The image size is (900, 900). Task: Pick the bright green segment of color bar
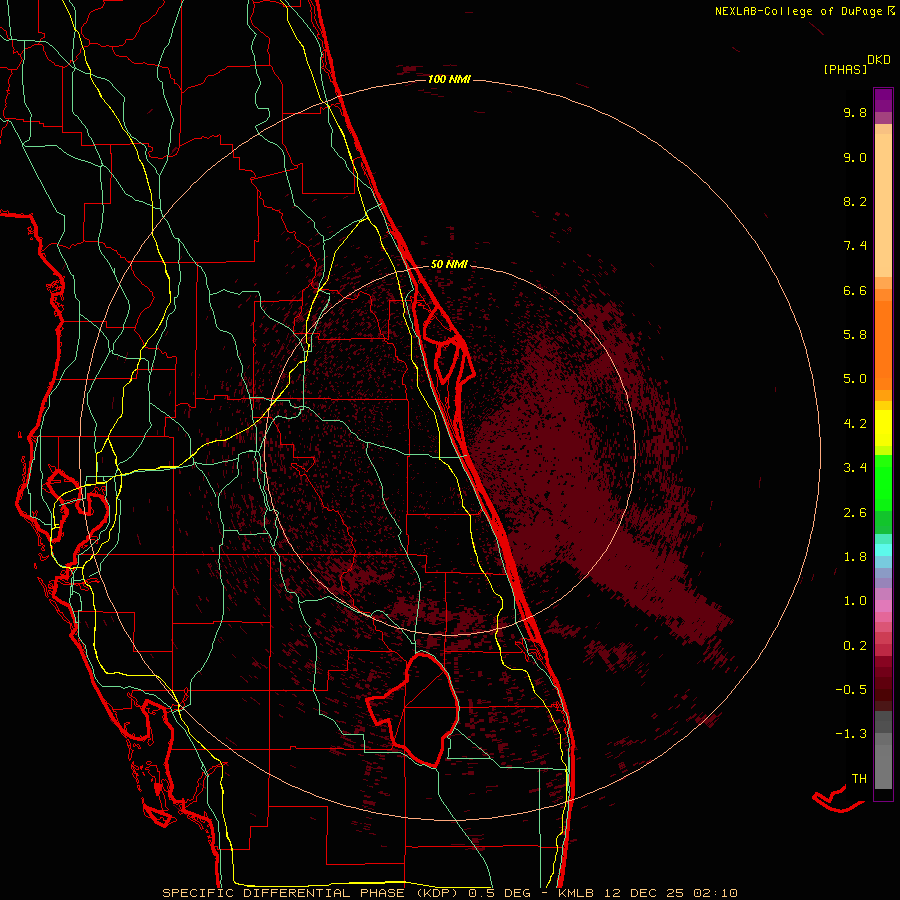pos(883,483)
